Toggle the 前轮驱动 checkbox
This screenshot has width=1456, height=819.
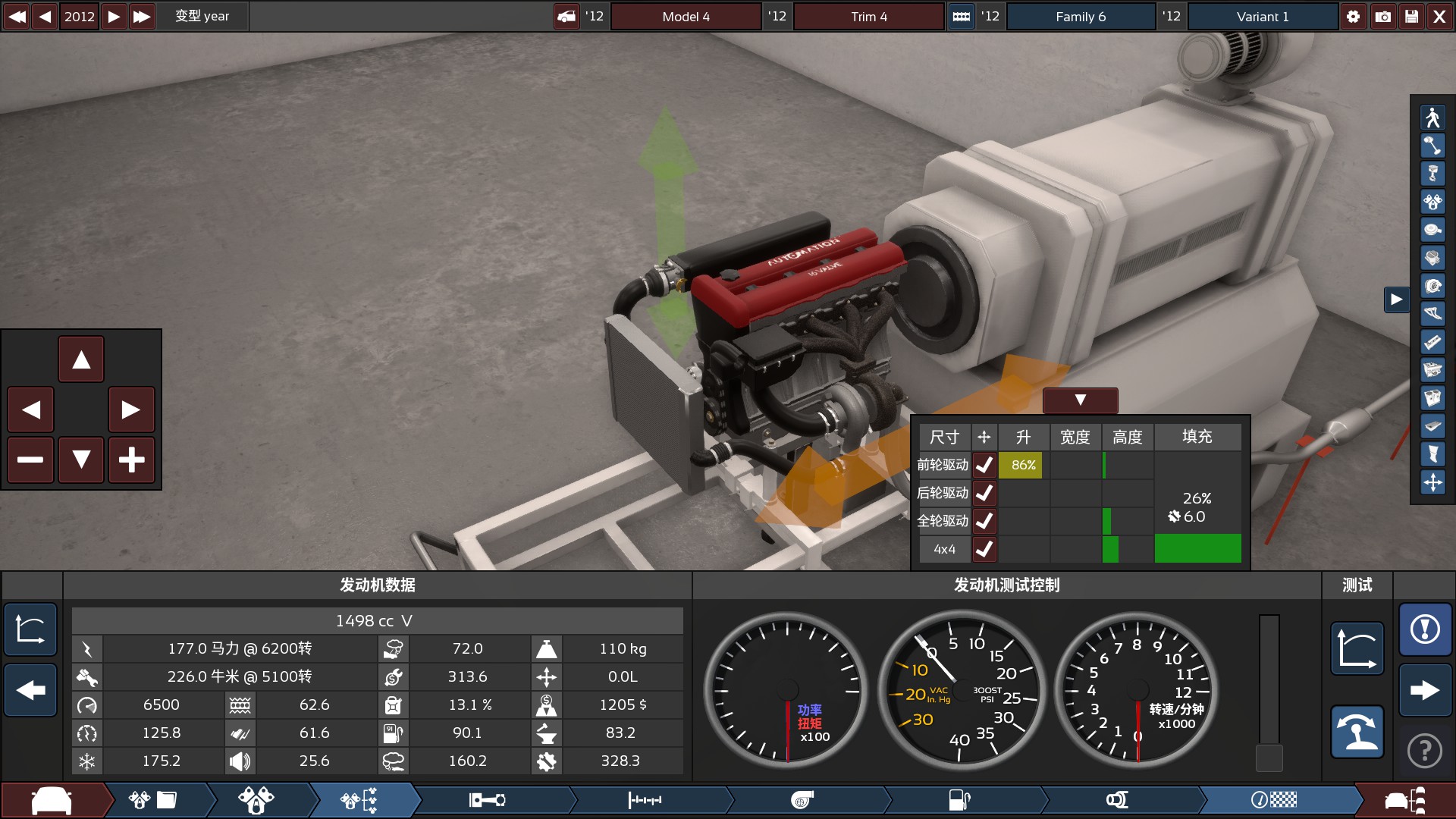(x=984, y=465)
